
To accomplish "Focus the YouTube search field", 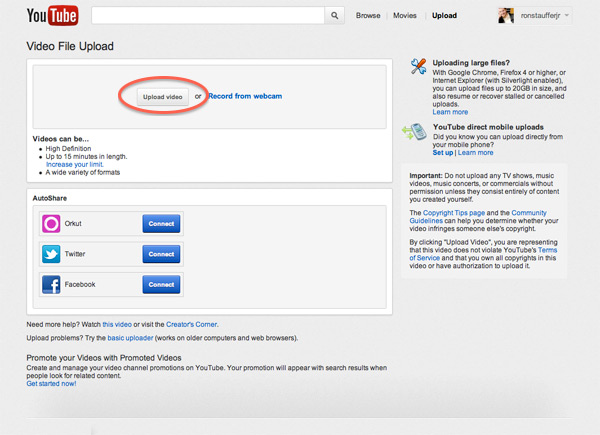I will pyautogui.click(x=208, y=16).
